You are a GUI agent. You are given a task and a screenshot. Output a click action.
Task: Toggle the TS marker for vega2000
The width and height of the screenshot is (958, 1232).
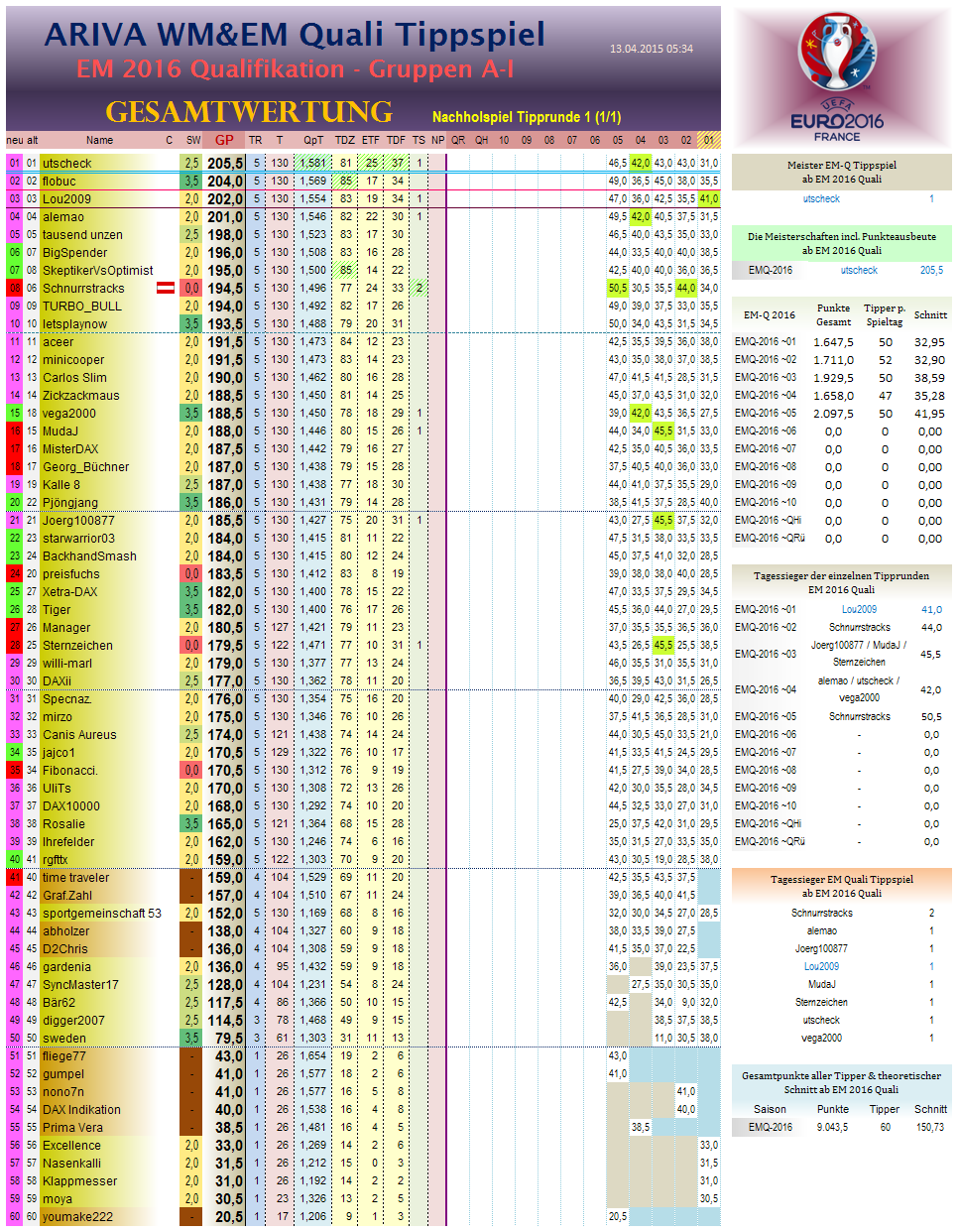point(419,414)
